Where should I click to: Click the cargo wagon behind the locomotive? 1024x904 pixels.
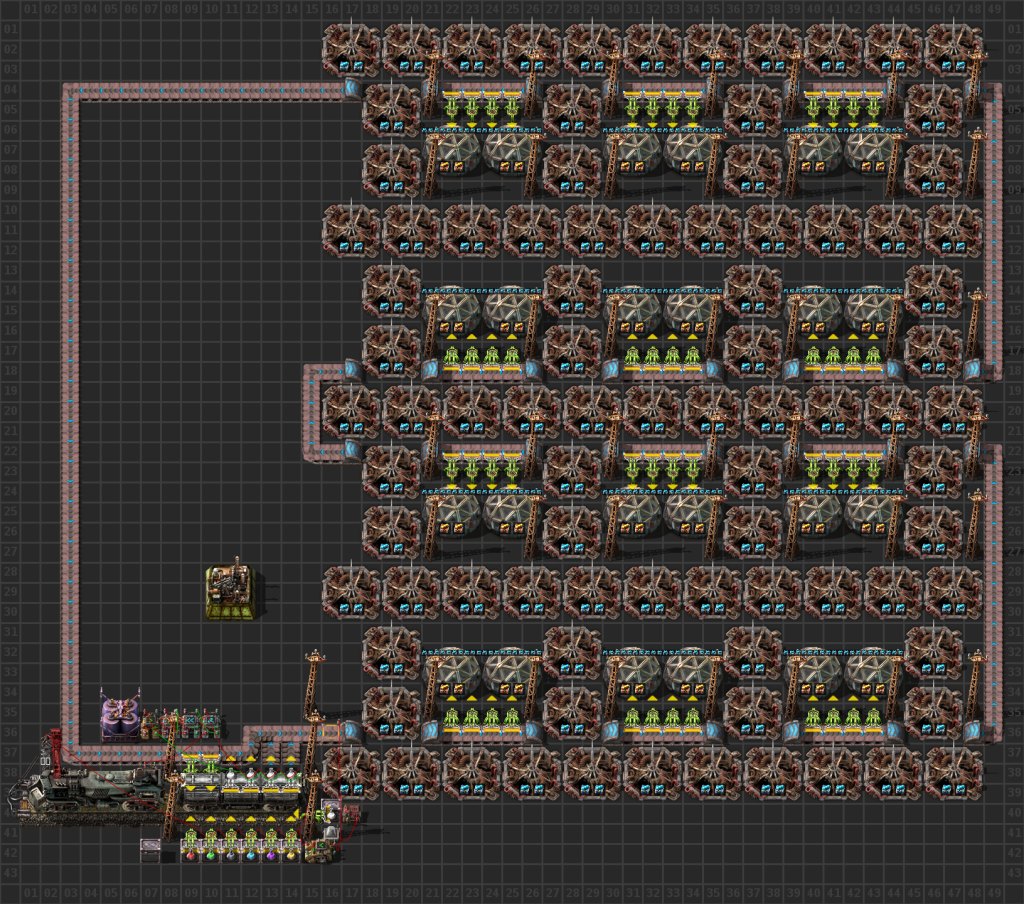240,792
